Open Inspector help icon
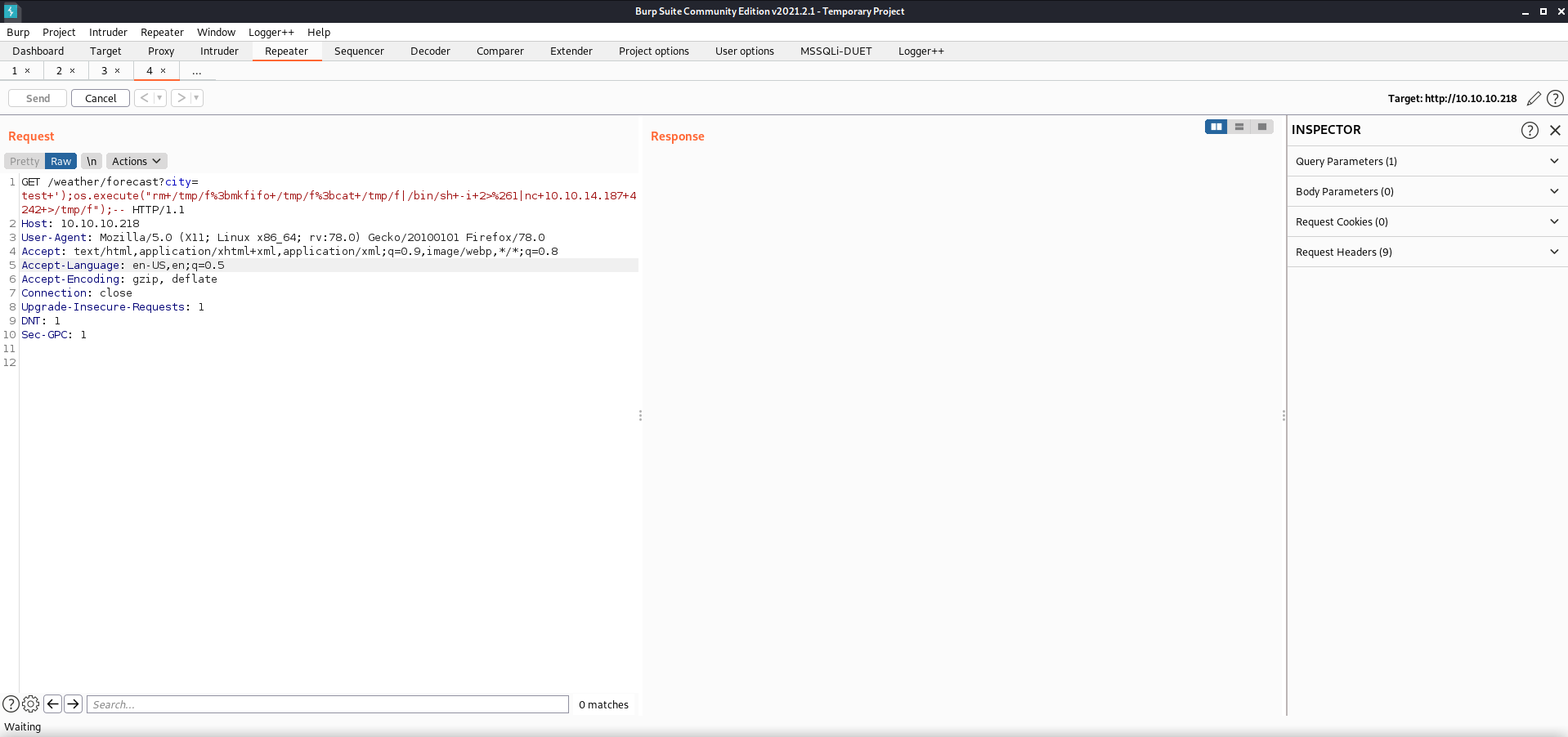The image size is (1568, 737). coord(1530,130)
